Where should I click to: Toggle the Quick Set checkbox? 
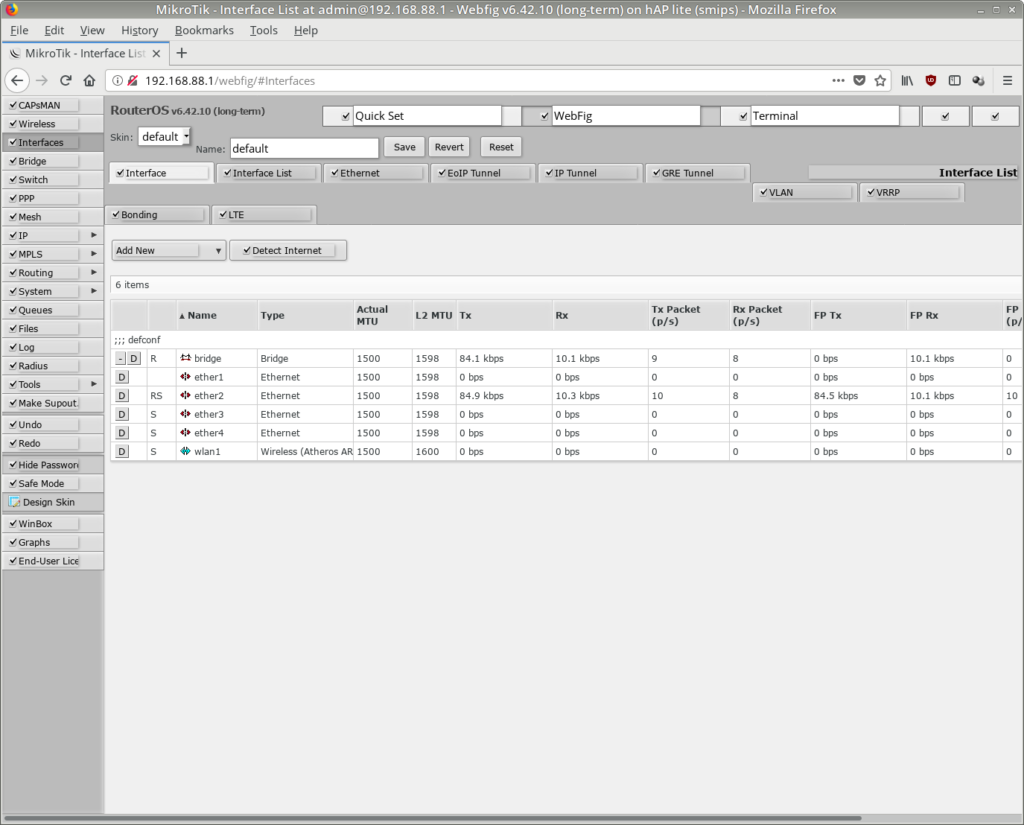coord(345,116)
